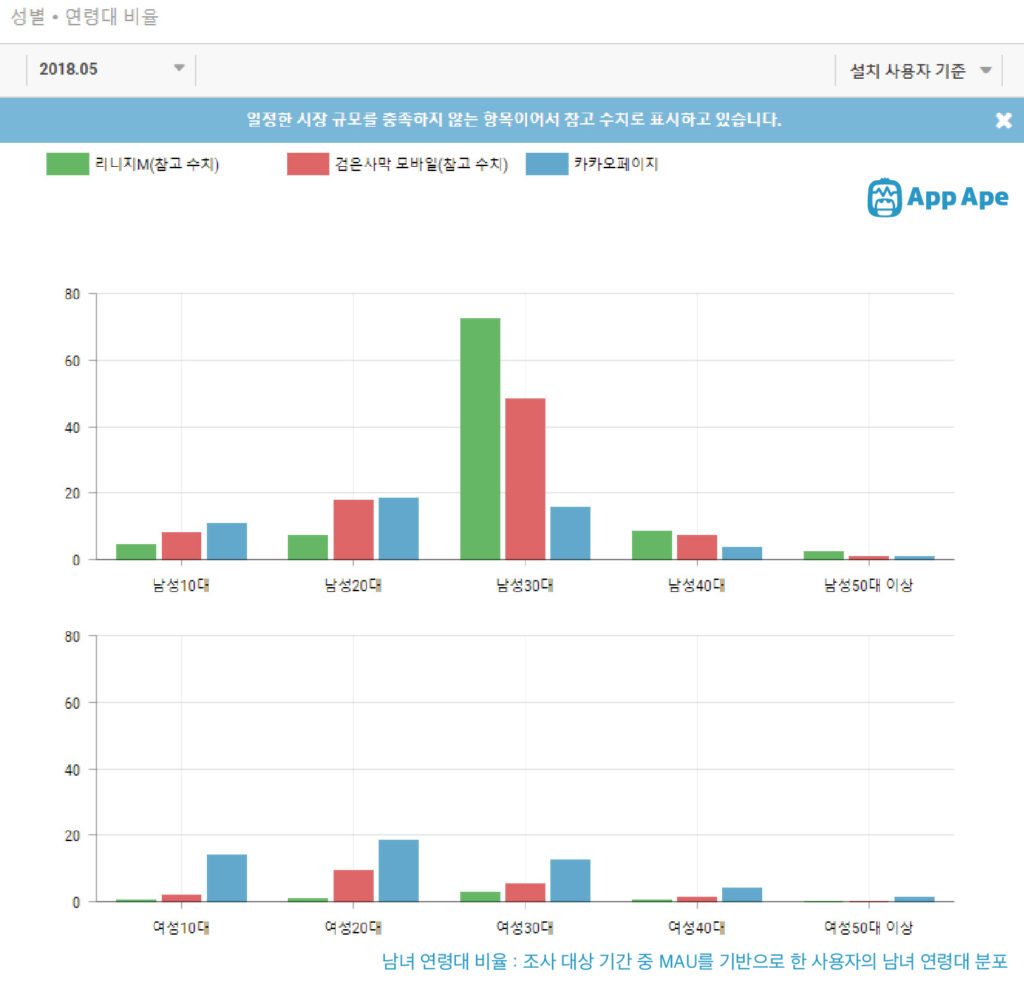This screenshot has height=984, width=1024.
Task: Click the red bar for 남성10대
Action: (x=182, y=546)
